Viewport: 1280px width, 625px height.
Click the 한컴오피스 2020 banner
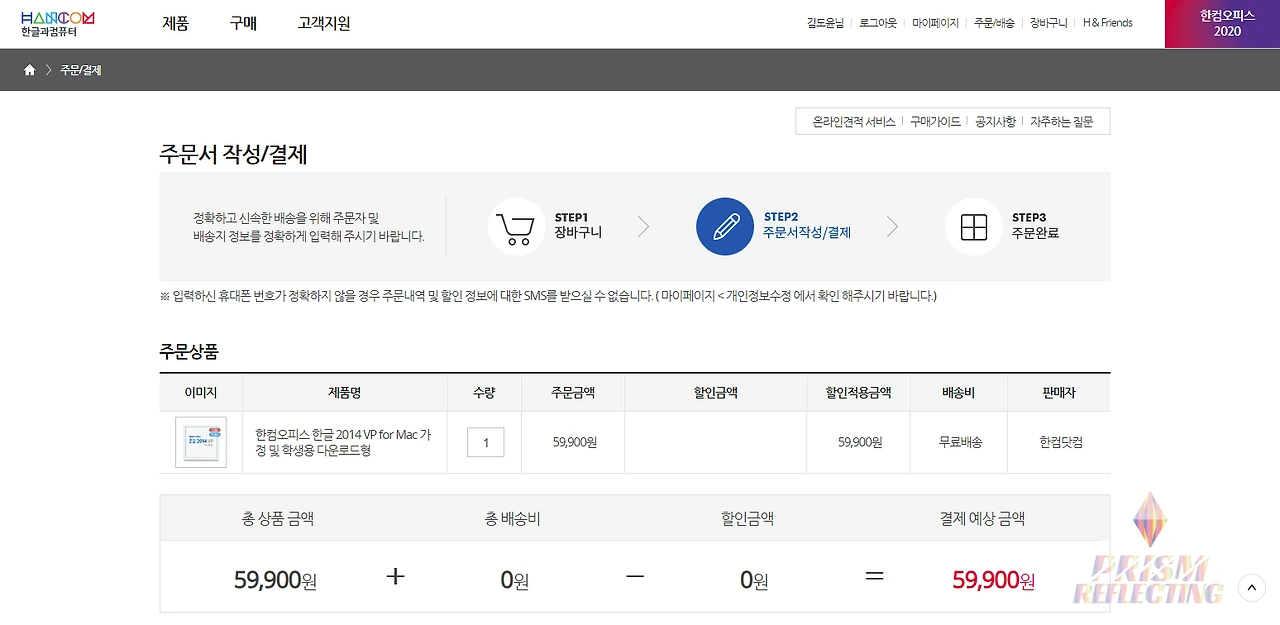point(1222,24)
